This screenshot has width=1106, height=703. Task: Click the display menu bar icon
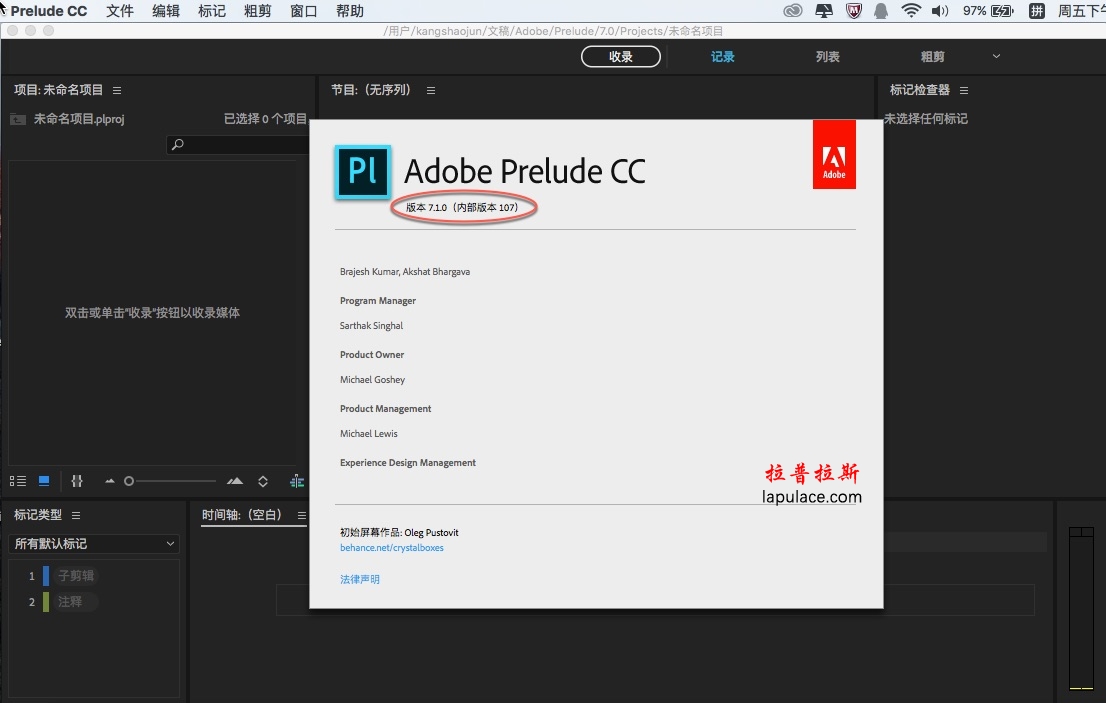tap(824, 11)
